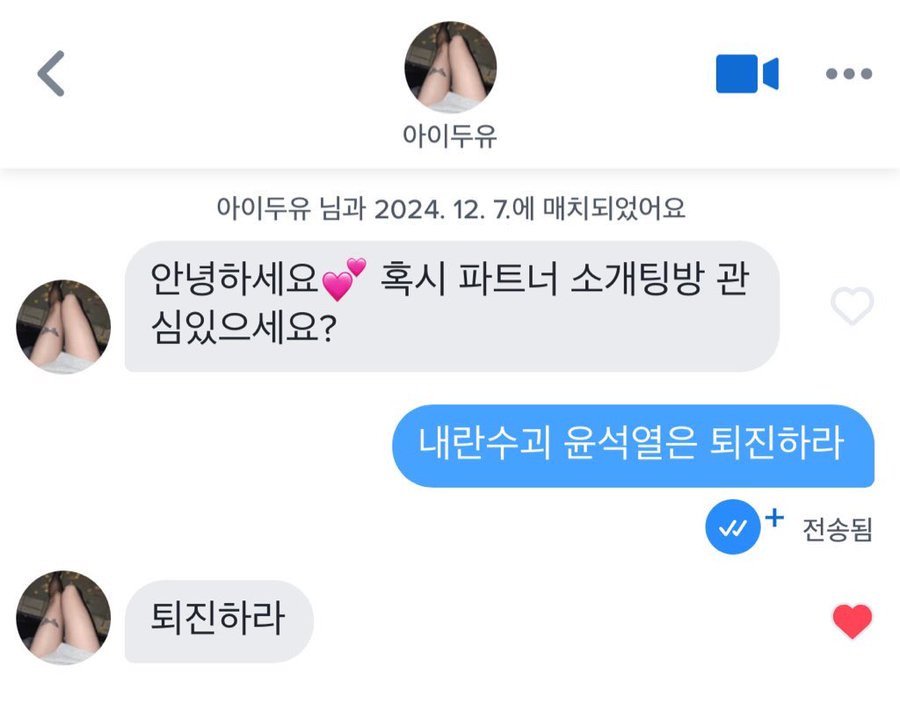
Task: Select the blue sent message bubble
Action: pos(632,445)
